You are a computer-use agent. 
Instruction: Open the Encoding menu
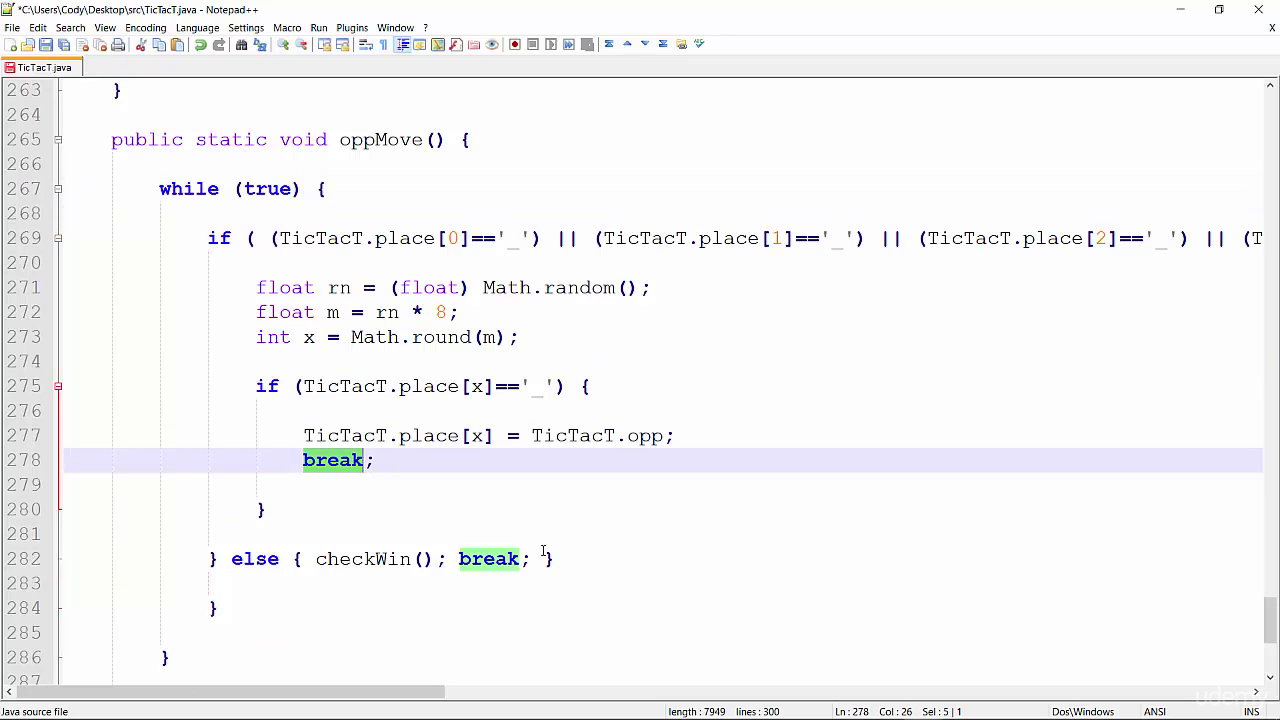click(x=146, y=28)
